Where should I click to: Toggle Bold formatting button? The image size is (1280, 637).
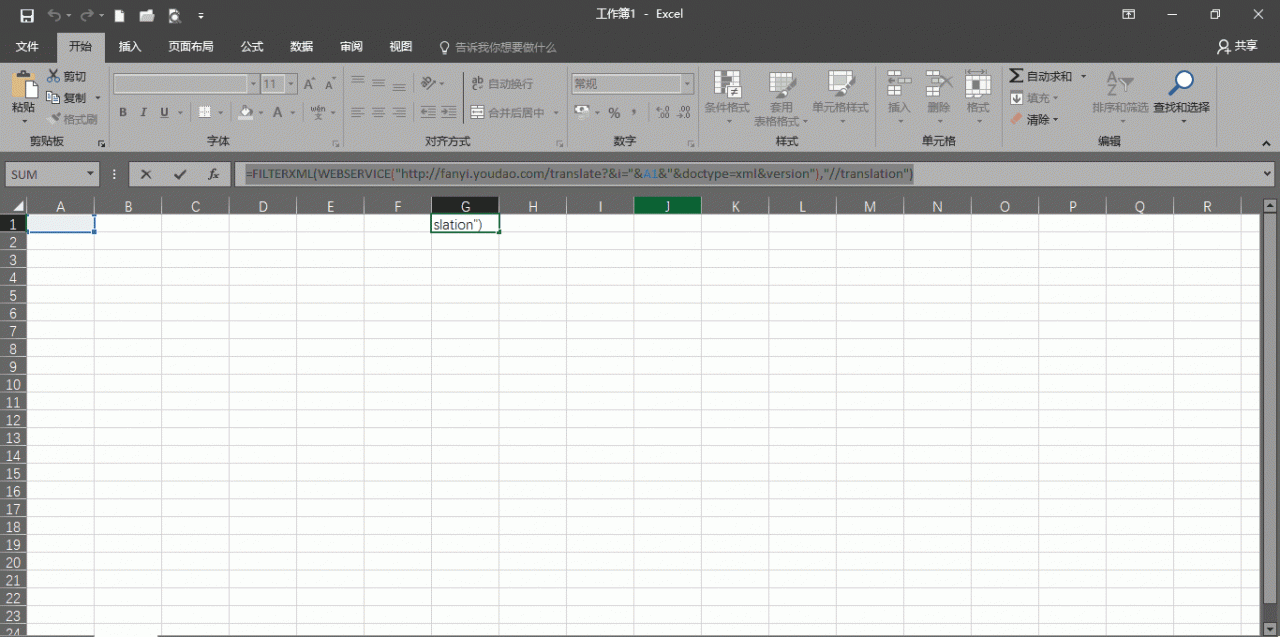point(123,112)
